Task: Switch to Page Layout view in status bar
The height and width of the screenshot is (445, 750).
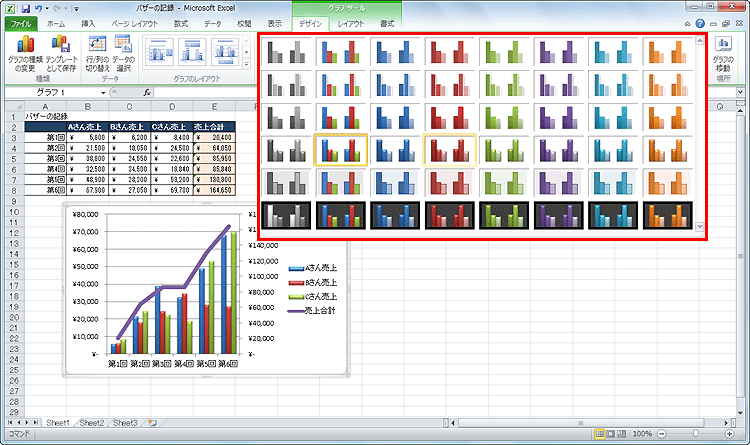Action: [x=613, y=435]
